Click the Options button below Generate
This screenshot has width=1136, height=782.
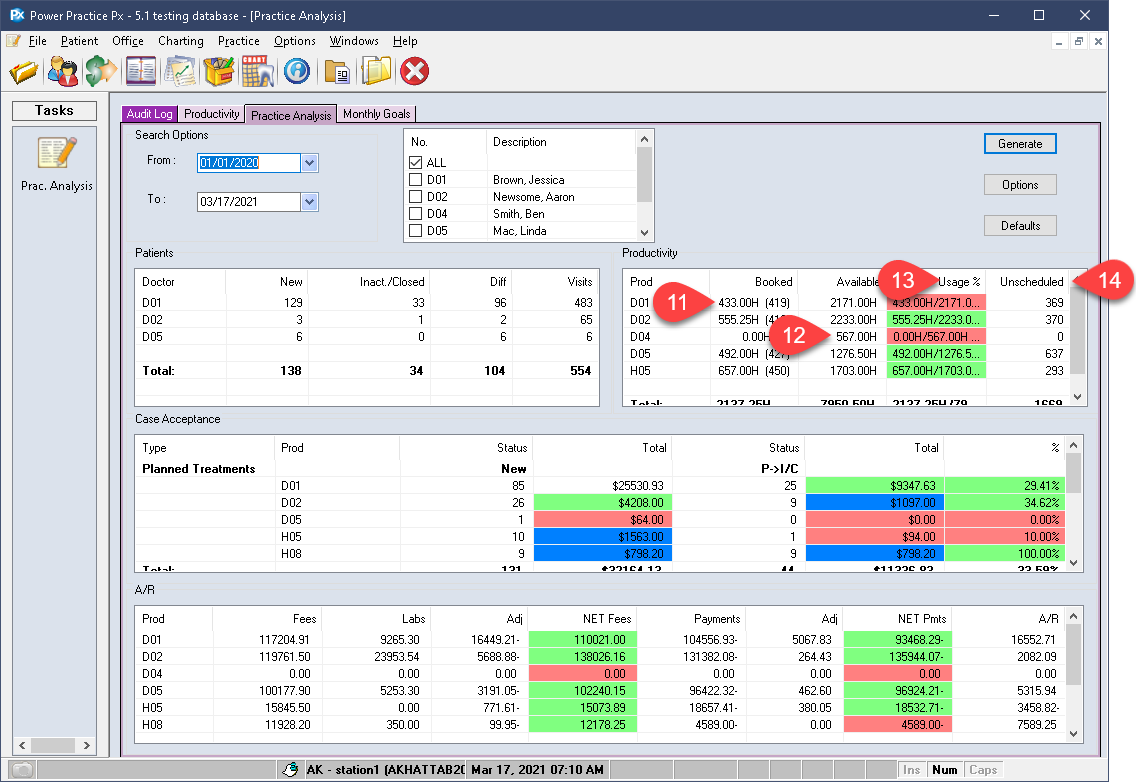[x=1019, y=185]
